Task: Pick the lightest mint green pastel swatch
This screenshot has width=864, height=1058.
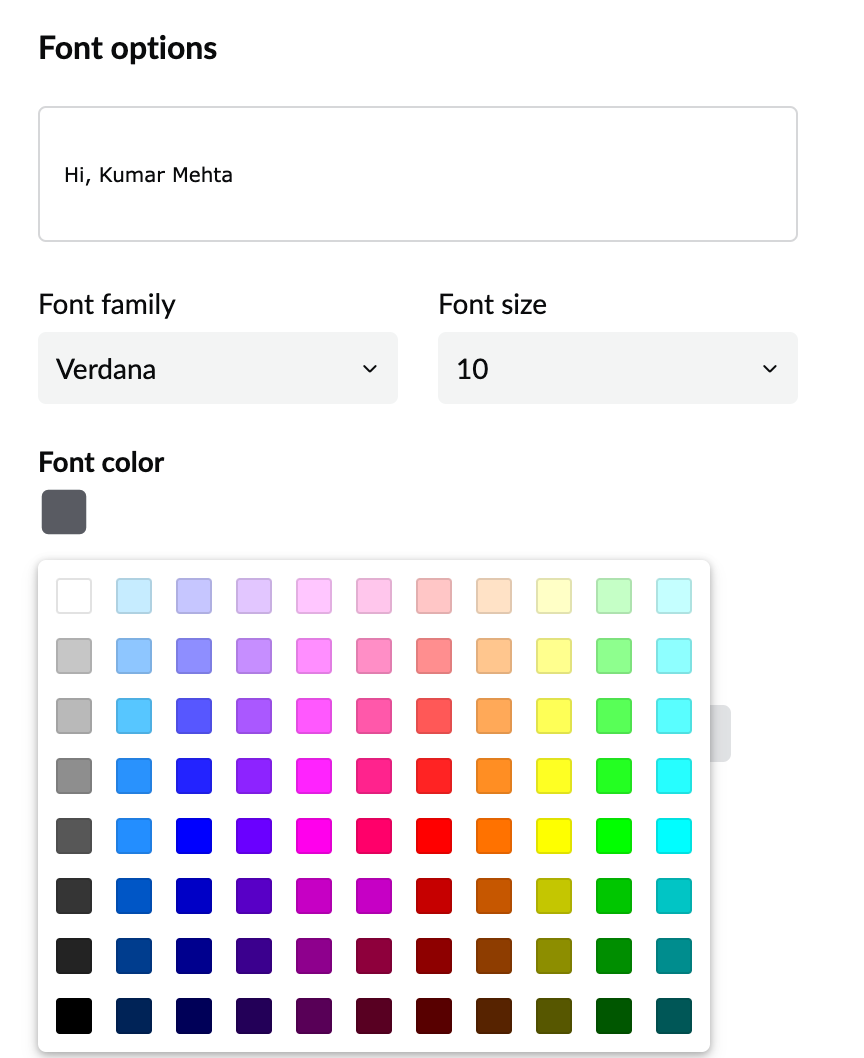Action: click(614, 596)
